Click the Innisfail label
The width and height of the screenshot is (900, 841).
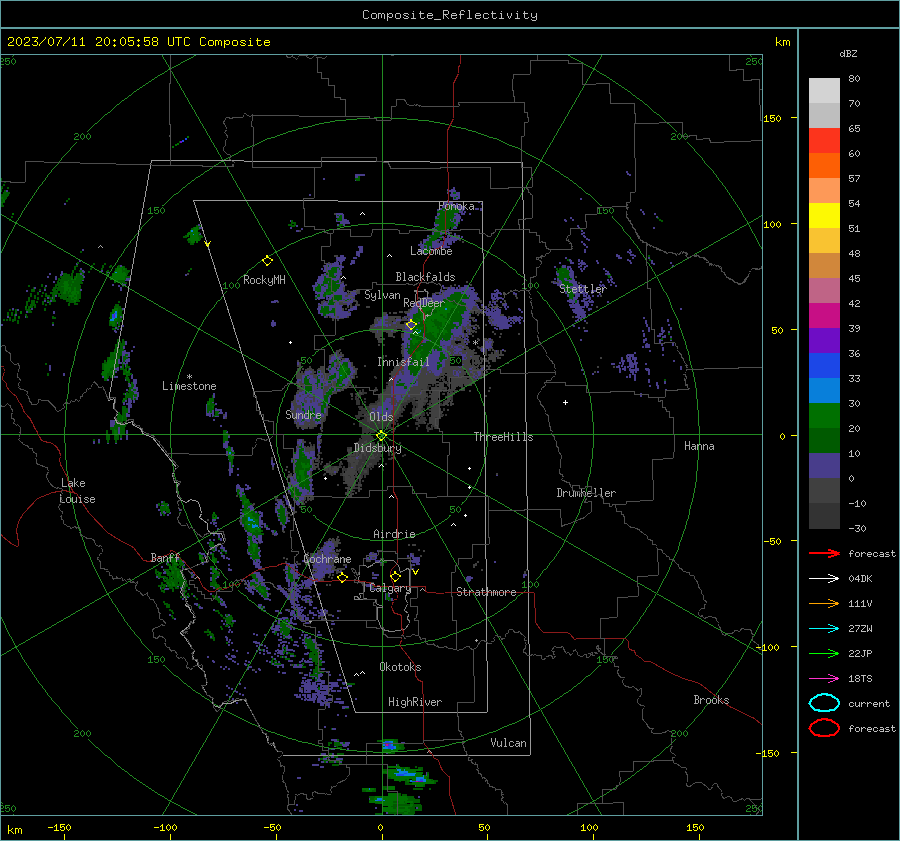[x=403, y=362]
